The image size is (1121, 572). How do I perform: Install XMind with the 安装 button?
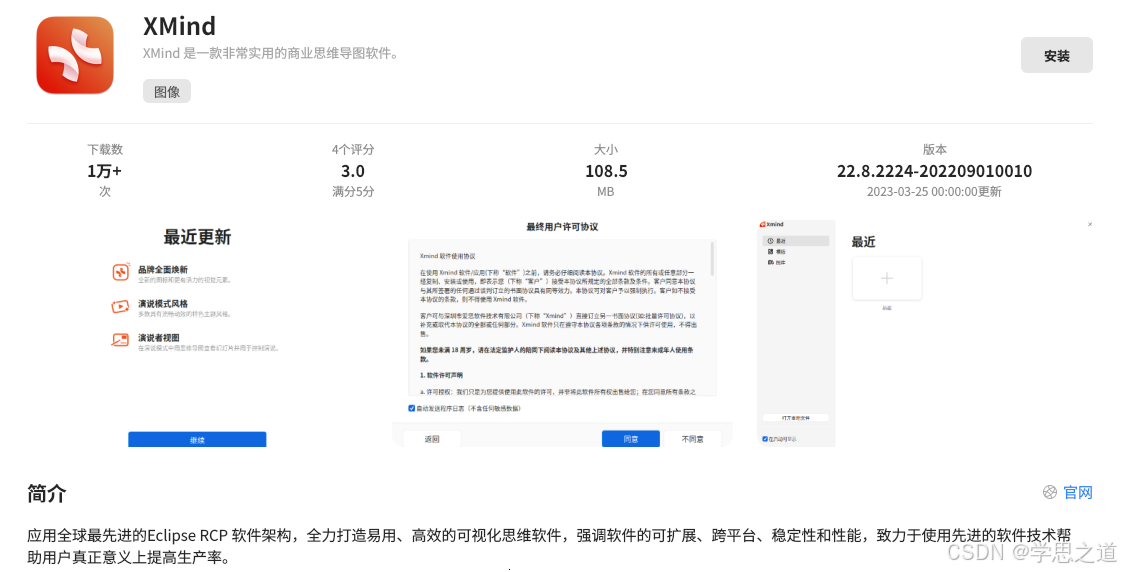click(x=1056, y=56)
